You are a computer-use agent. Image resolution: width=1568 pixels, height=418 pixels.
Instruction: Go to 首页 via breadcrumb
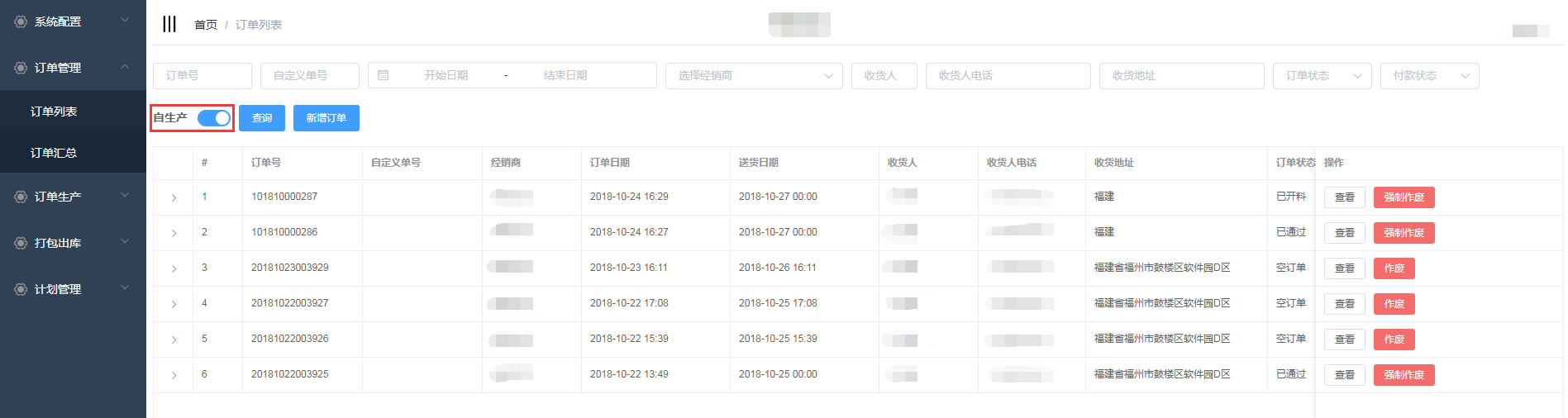click(x=205, y=25)
